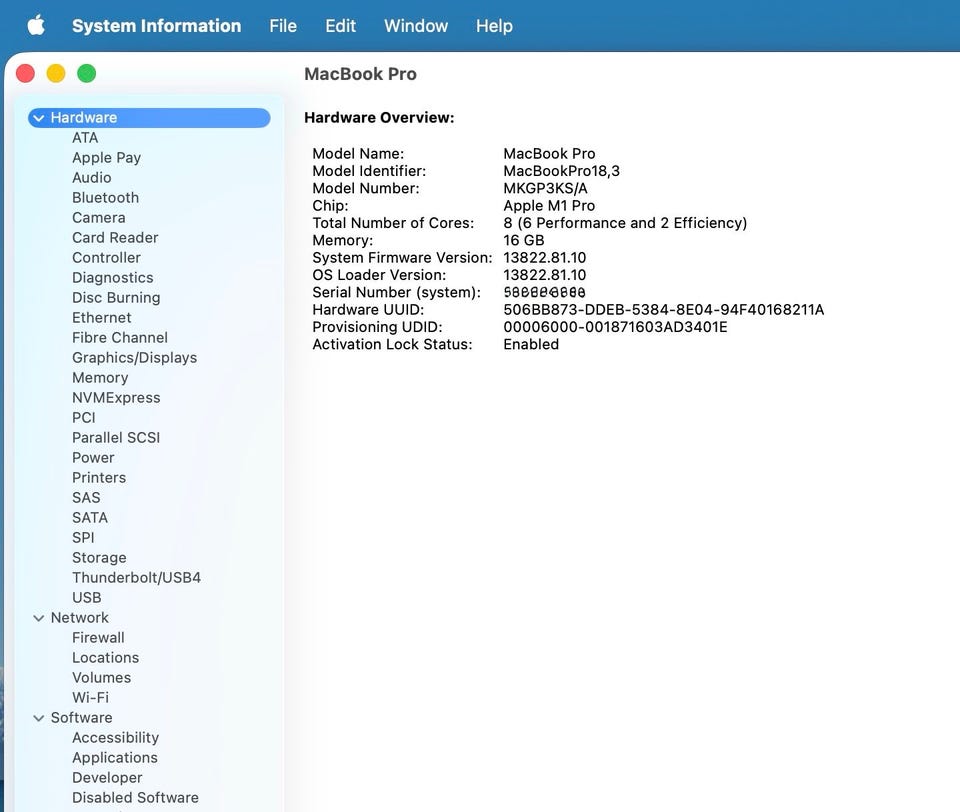This screenshot has width=960, height=812.
Task: Click the total cores value text
Action: point(625,223)
